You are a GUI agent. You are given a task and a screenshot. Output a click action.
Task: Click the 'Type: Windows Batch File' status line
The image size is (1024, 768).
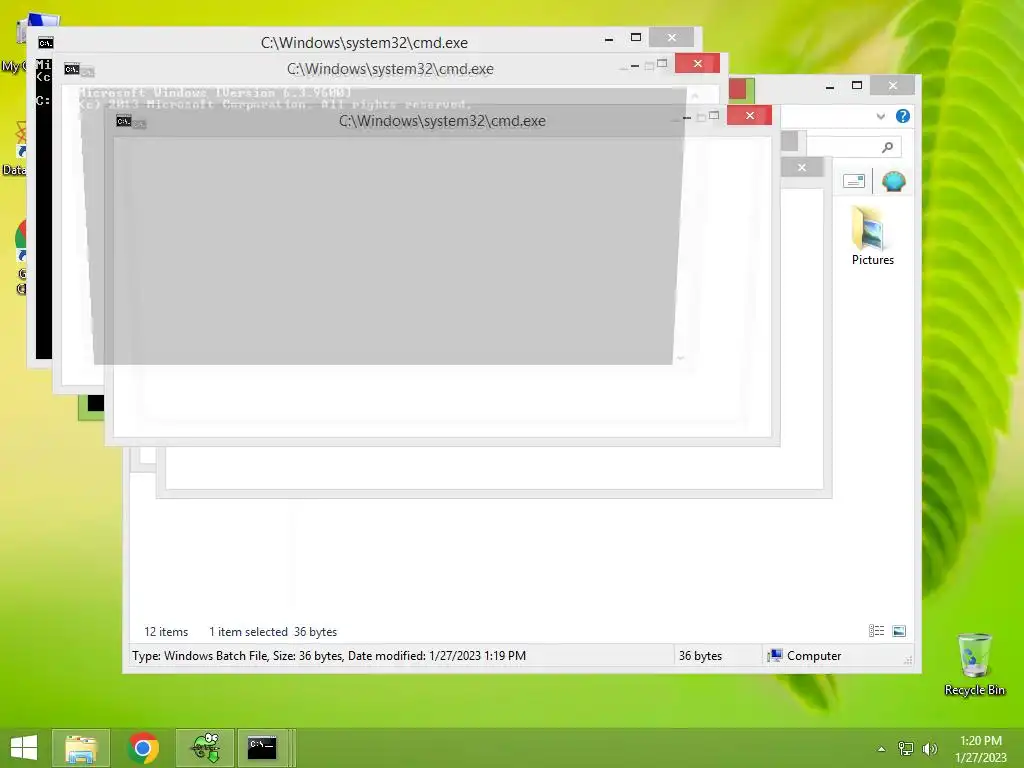[328, 656]
